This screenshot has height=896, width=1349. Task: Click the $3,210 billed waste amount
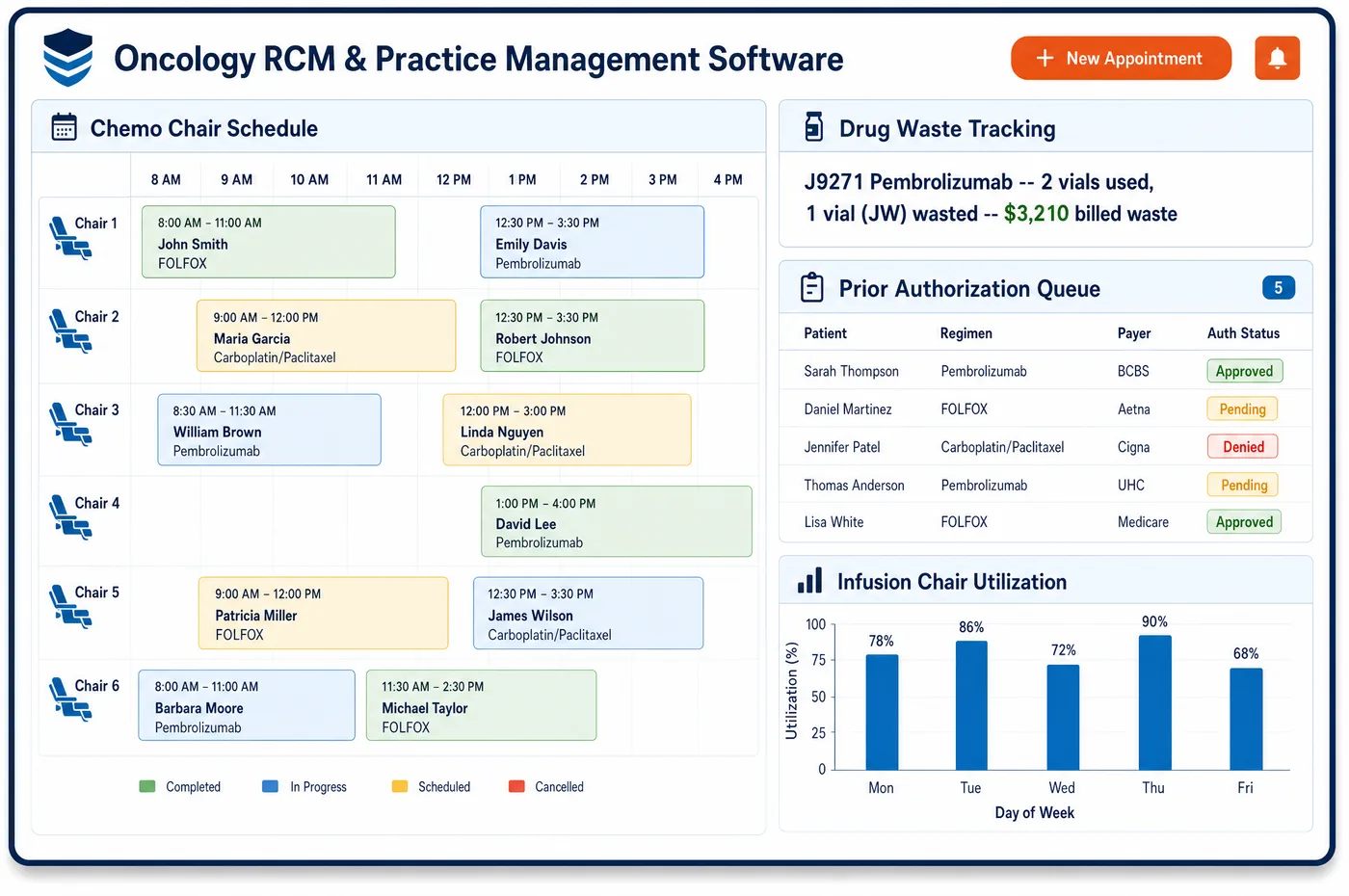pos(1036,213)
